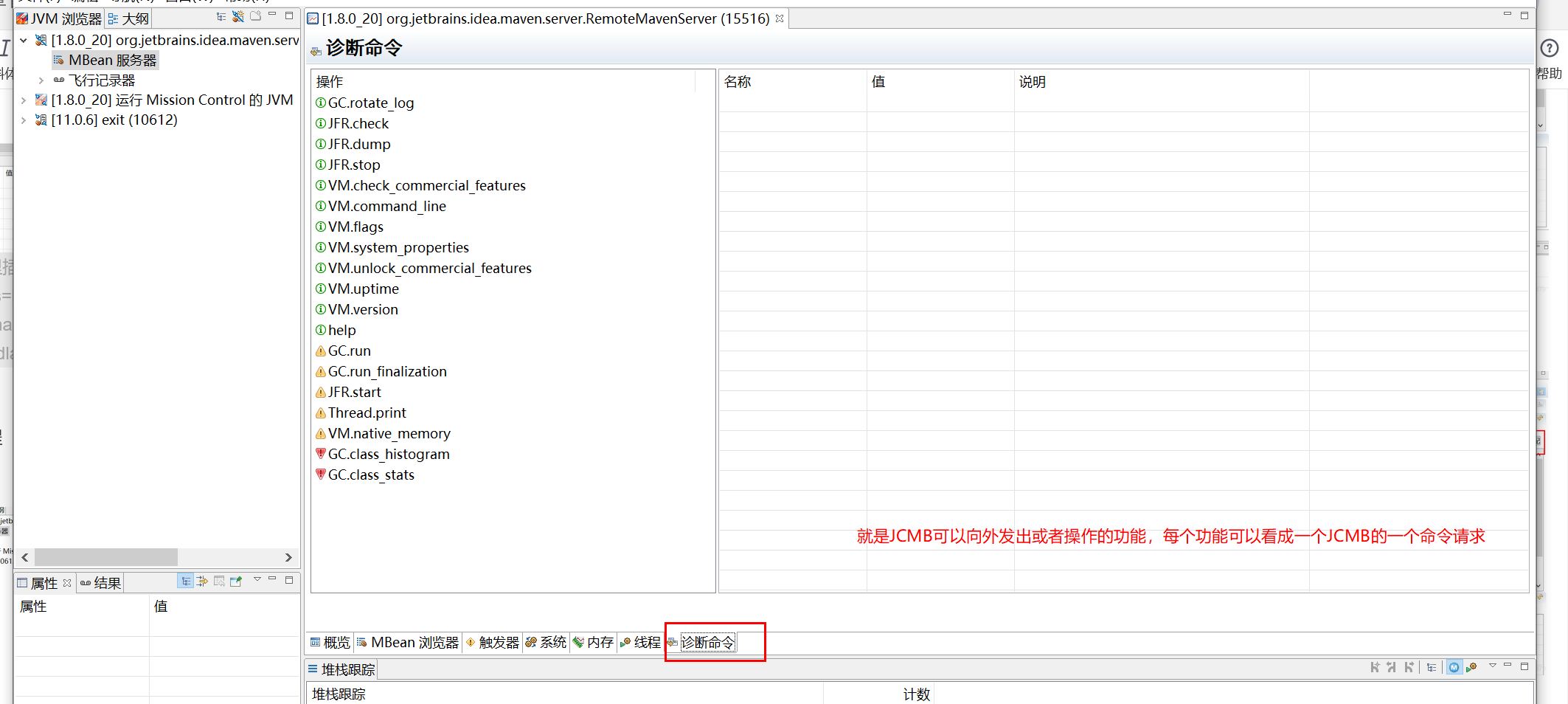The image size is (1568, 704).
Task: Switch to the JVM 浏览器 tab
Action: click(x=59, y=18)
